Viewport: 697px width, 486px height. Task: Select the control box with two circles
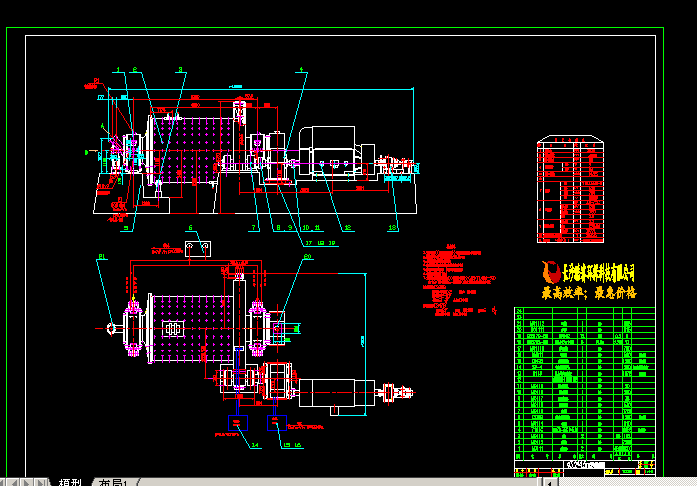coord(198,248)
